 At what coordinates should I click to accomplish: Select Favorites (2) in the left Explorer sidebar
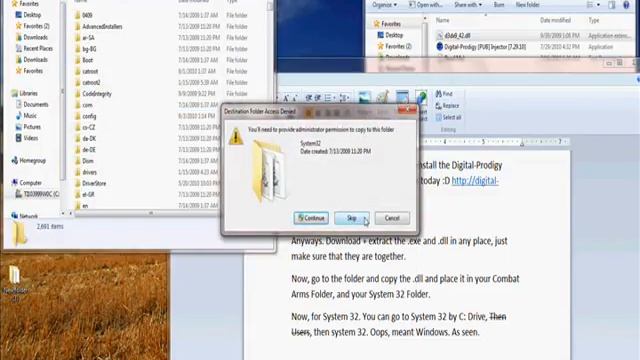[32, 26]
